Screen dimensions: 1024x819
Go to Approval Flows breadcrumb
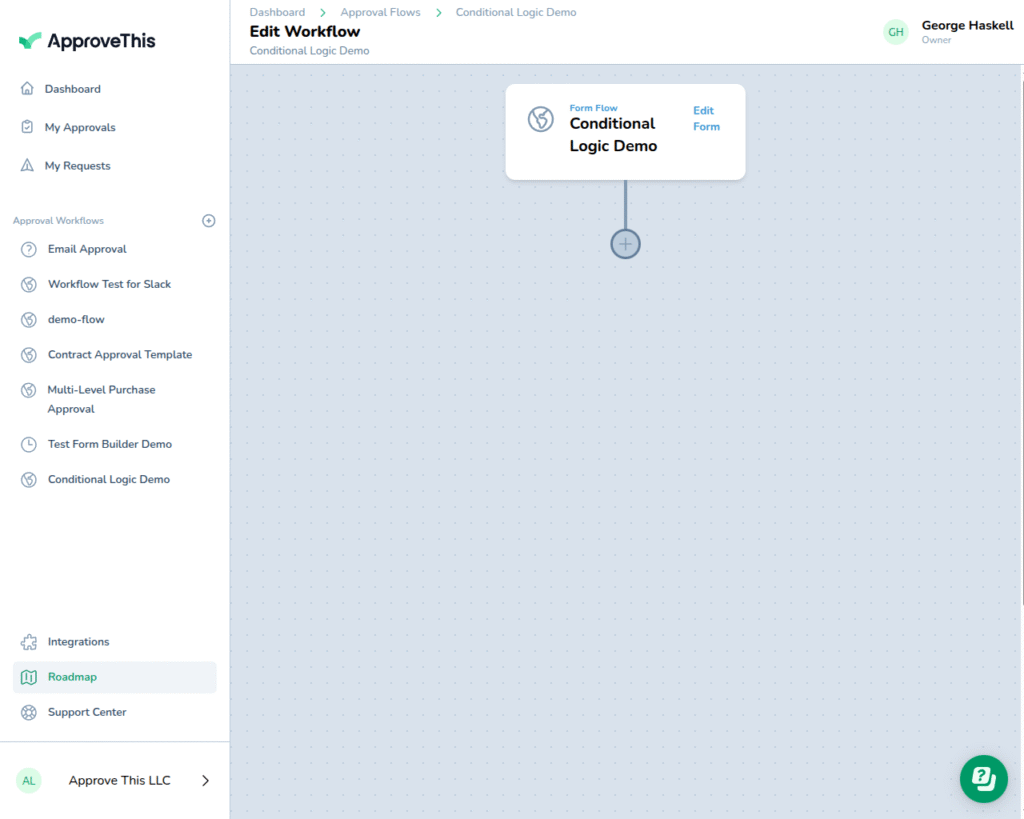point(380,12)
